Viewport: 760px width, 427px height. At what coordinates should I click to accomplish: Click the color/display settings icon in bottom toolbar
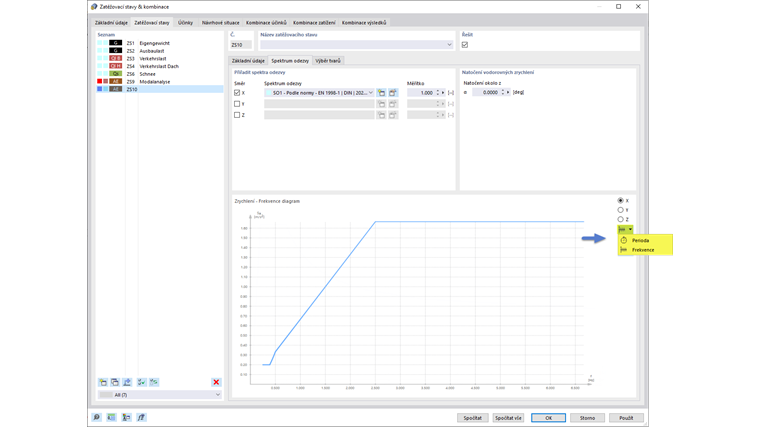pyautogui.click(x=127, y=417)
